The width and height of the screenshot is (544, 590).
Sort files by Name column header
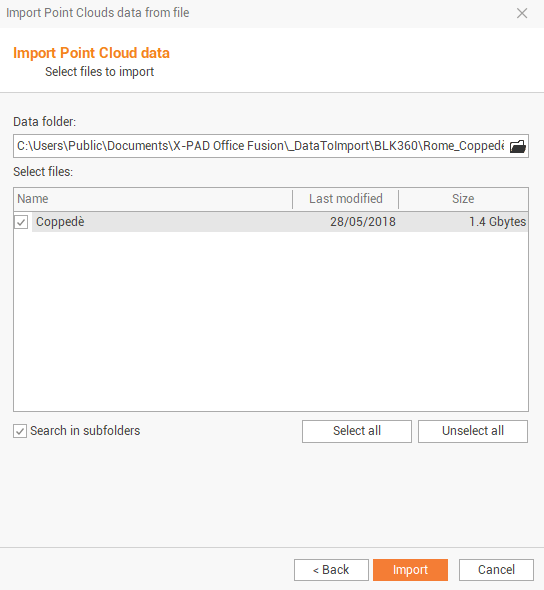[x=153, y=199]
